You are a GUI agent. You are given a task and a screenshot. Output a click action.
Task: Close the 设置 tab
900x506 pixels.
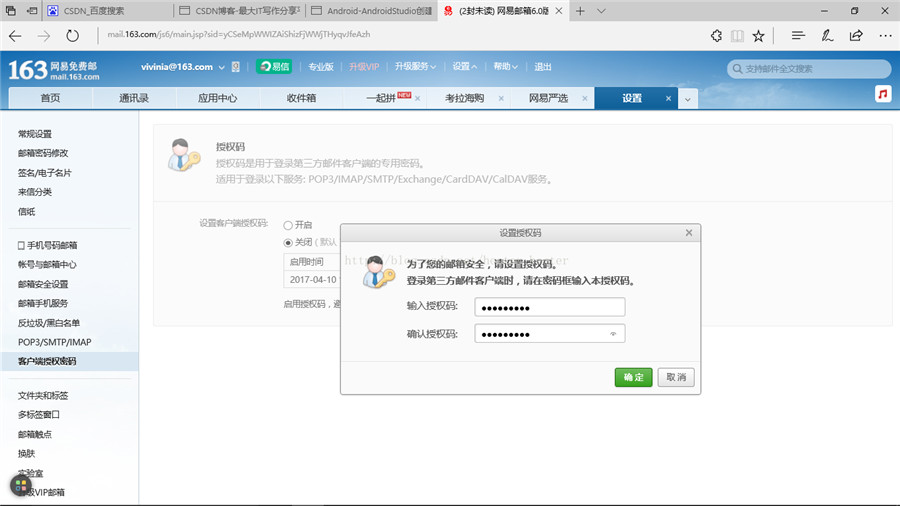668,99
